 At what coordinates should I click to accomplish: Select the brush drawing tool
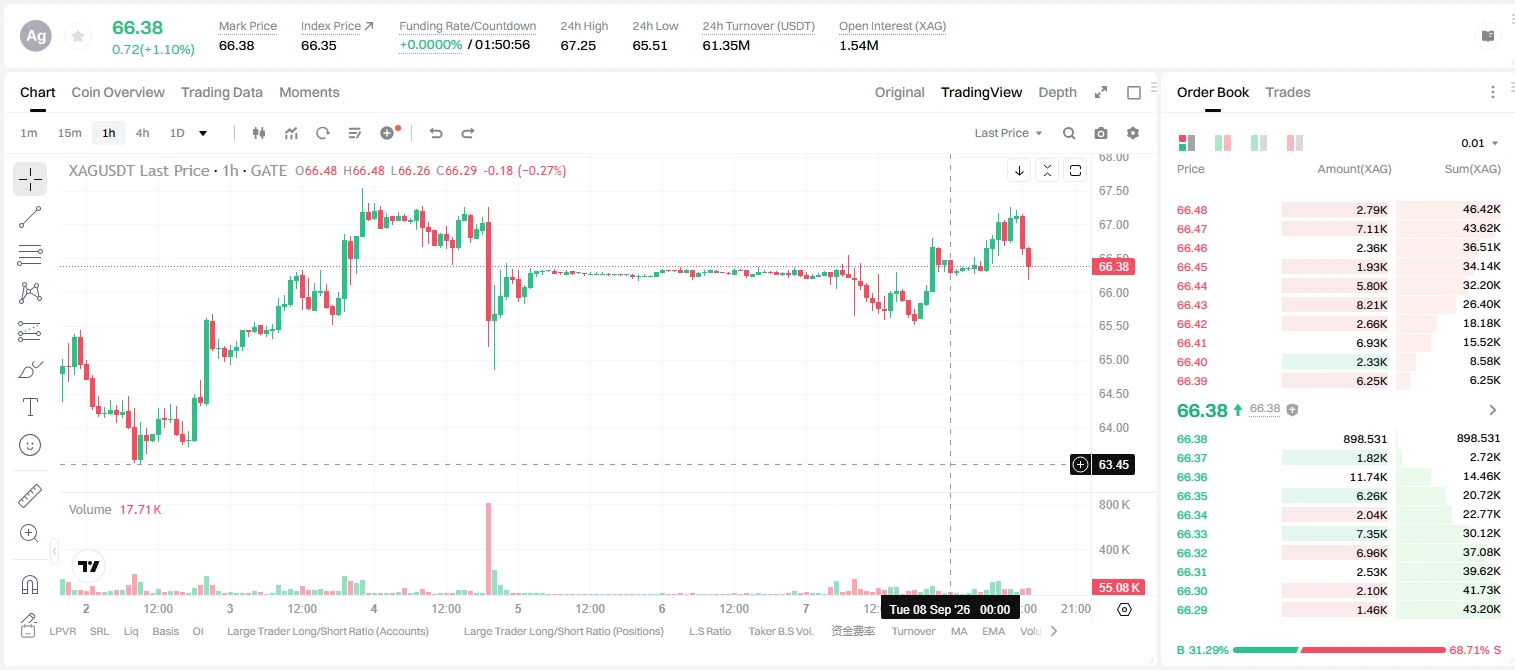[30, 369]
